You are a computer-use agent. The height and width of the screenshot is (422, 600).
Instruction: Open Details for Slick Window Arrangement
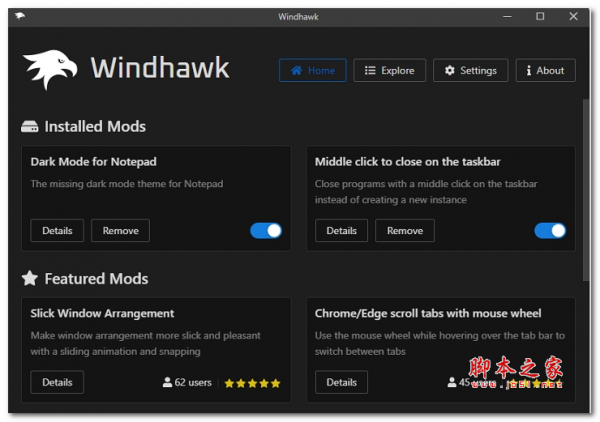tap(57, 382)
